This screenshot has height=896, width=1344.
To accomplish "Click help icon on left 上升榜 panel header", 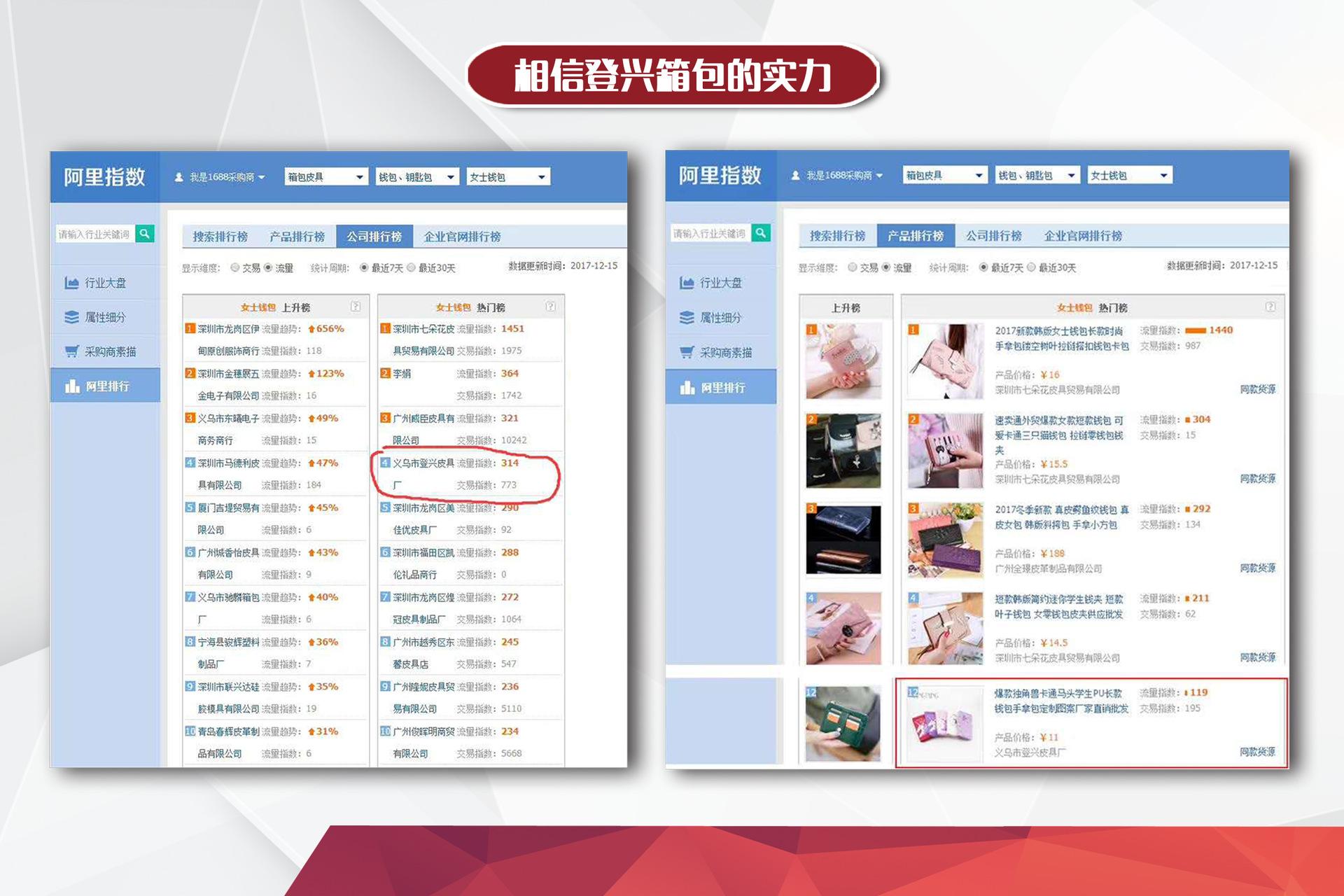I will 356,307.
